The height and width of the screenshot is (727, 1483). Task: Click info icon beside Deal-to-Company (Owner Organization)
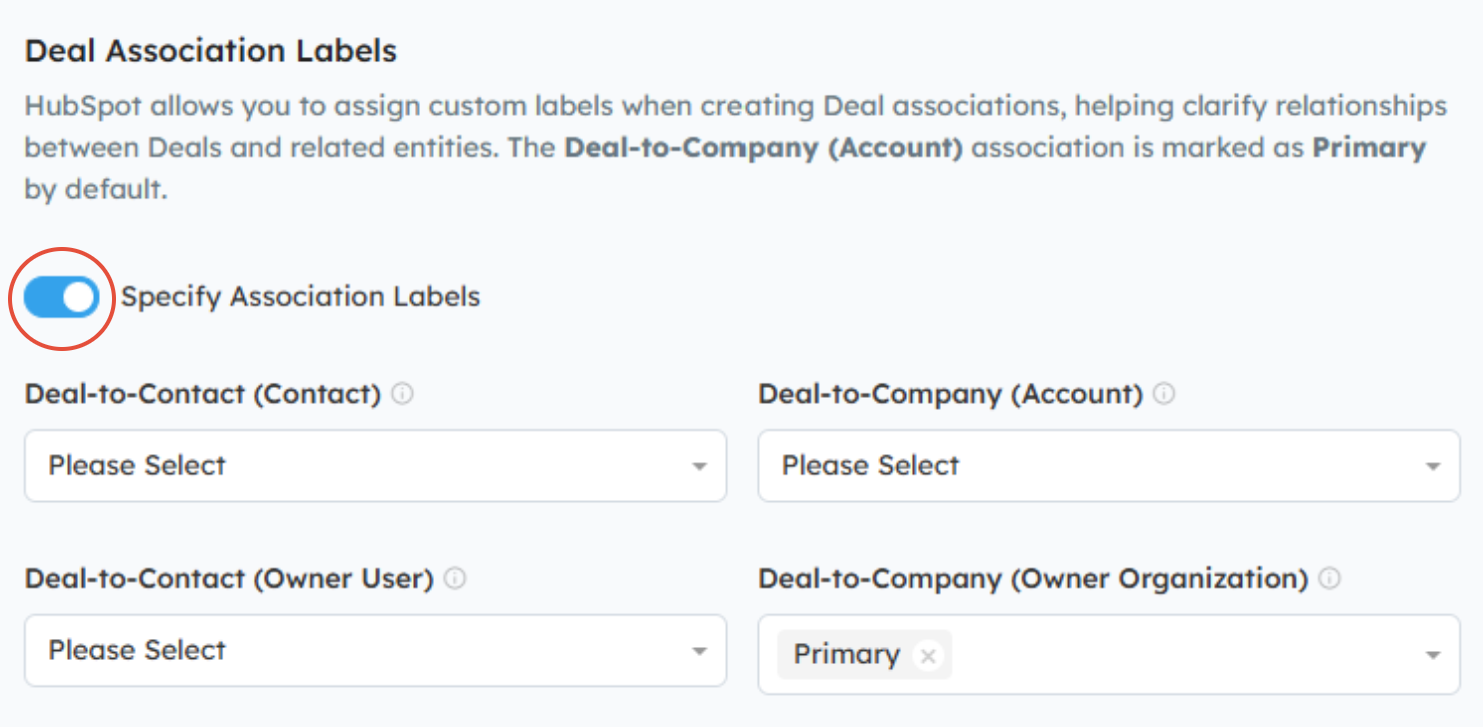[x=1330, y=579]
